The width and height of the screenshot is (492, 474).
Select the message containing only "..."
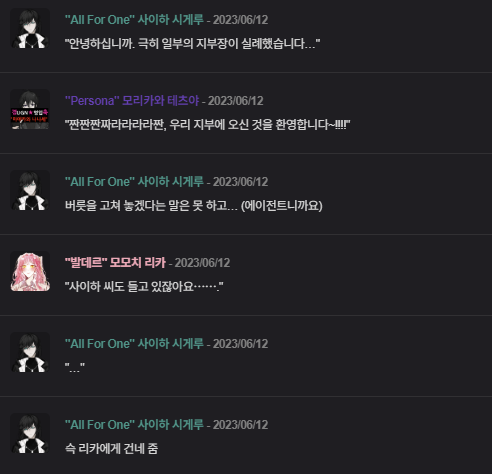[75, 368]
